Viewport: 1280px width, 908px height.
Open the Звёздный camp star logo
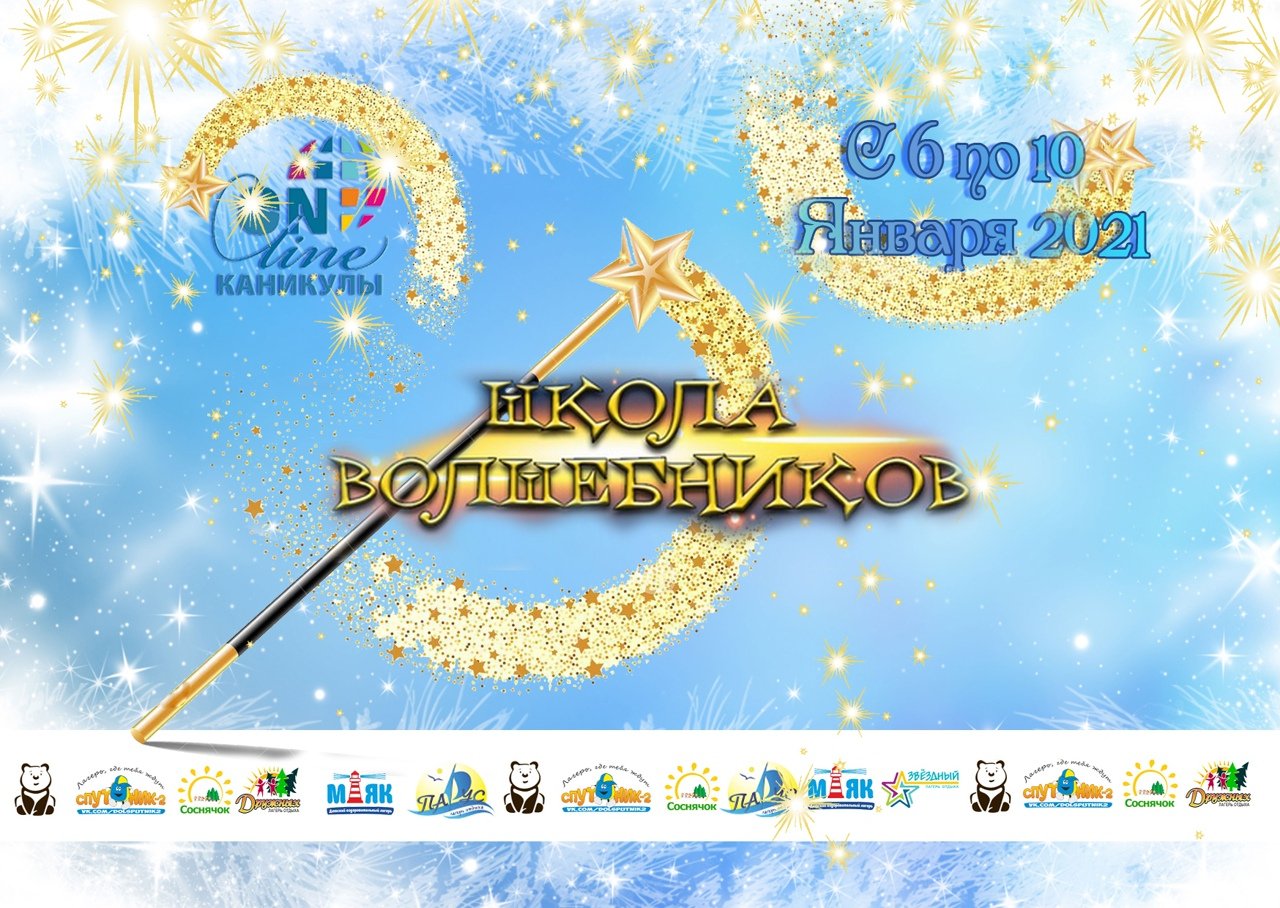[920, 787]
